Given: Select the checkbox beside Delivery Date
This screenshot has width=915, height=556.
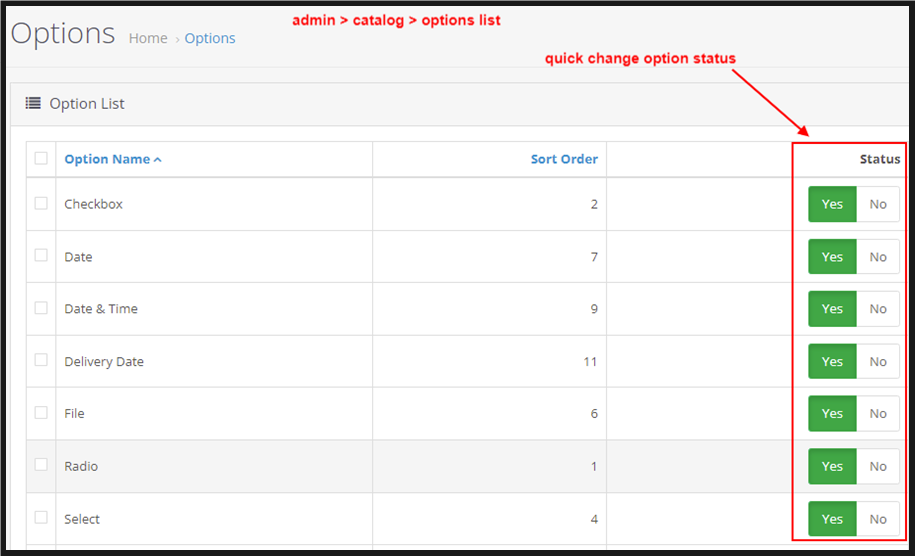Looking at the screenshot, I should click(41, 360).
